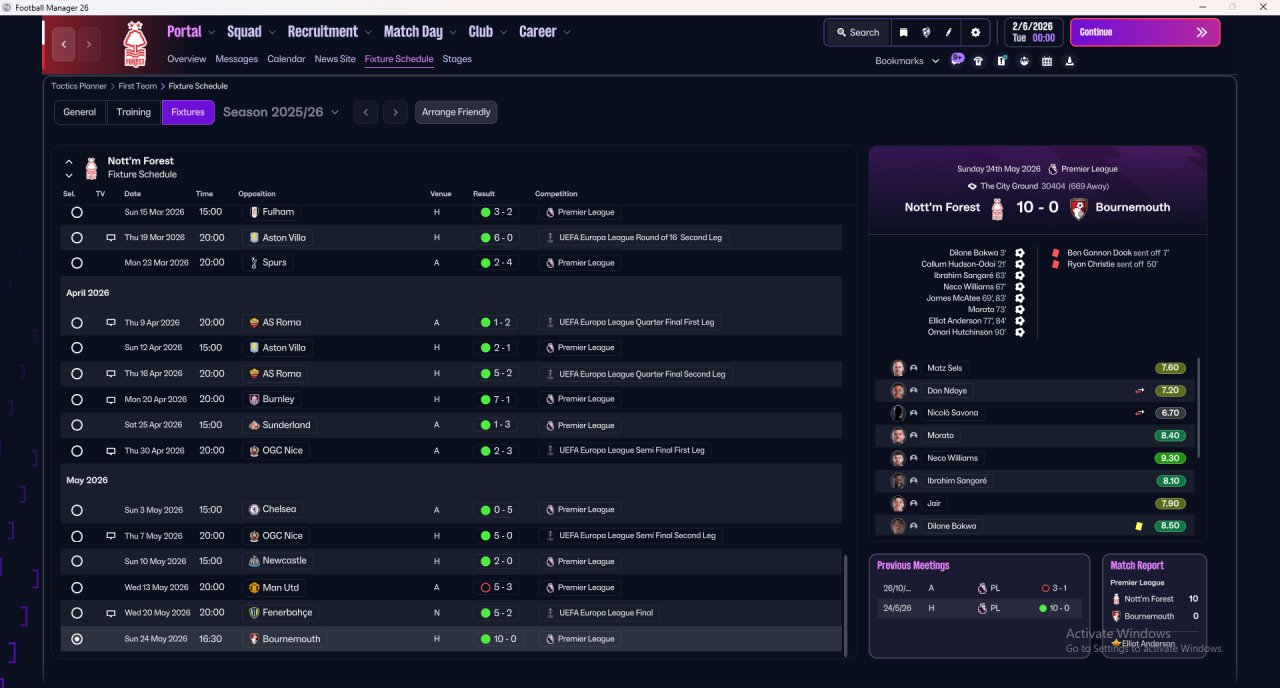Open the Match Day dropdown menu
This screenshot has width=1280, height=688.
pyautogui.click(x=420, y=32)
